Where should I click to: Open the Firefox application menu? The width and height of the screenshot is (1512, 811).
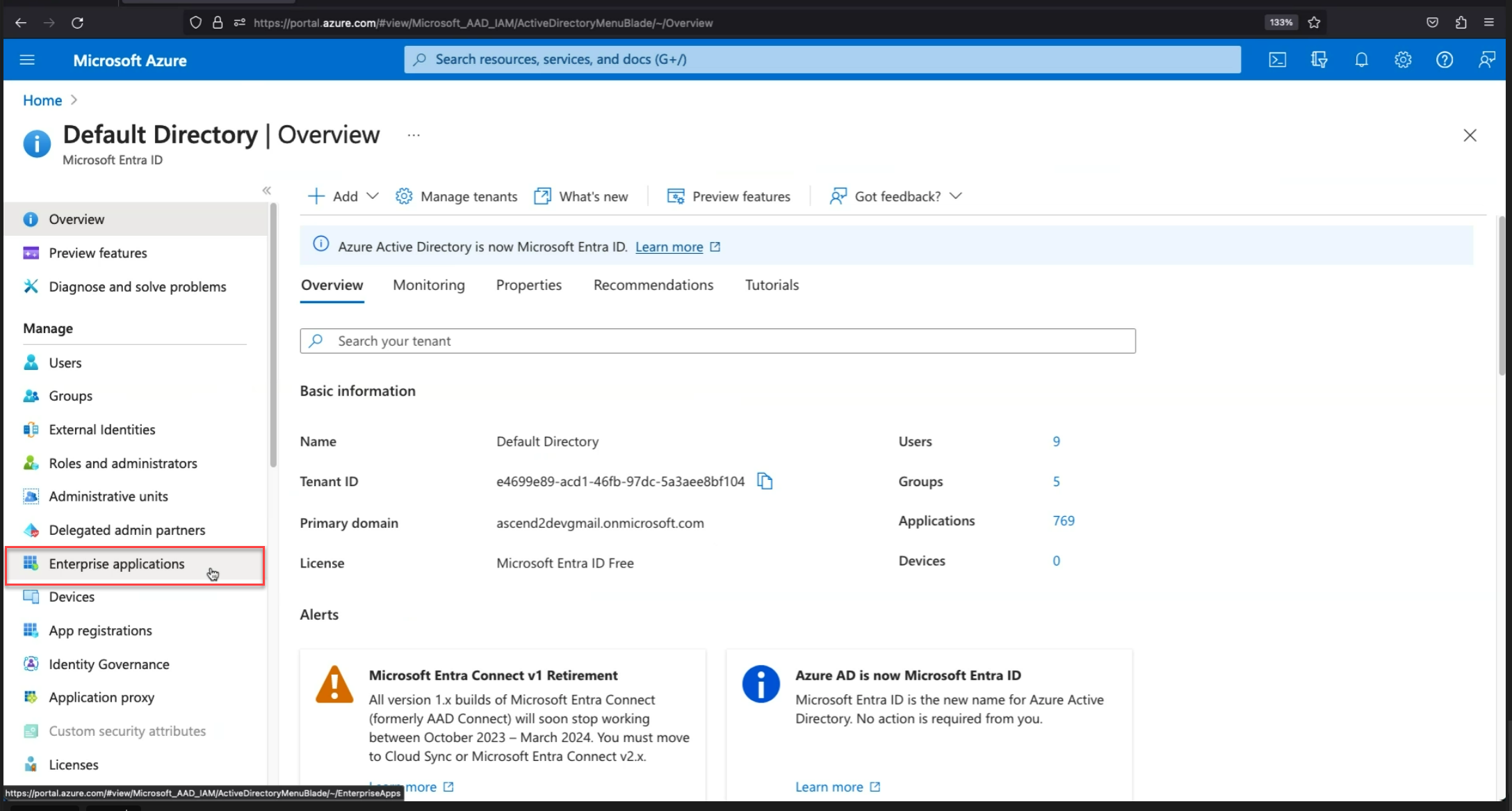(1489, 23)
